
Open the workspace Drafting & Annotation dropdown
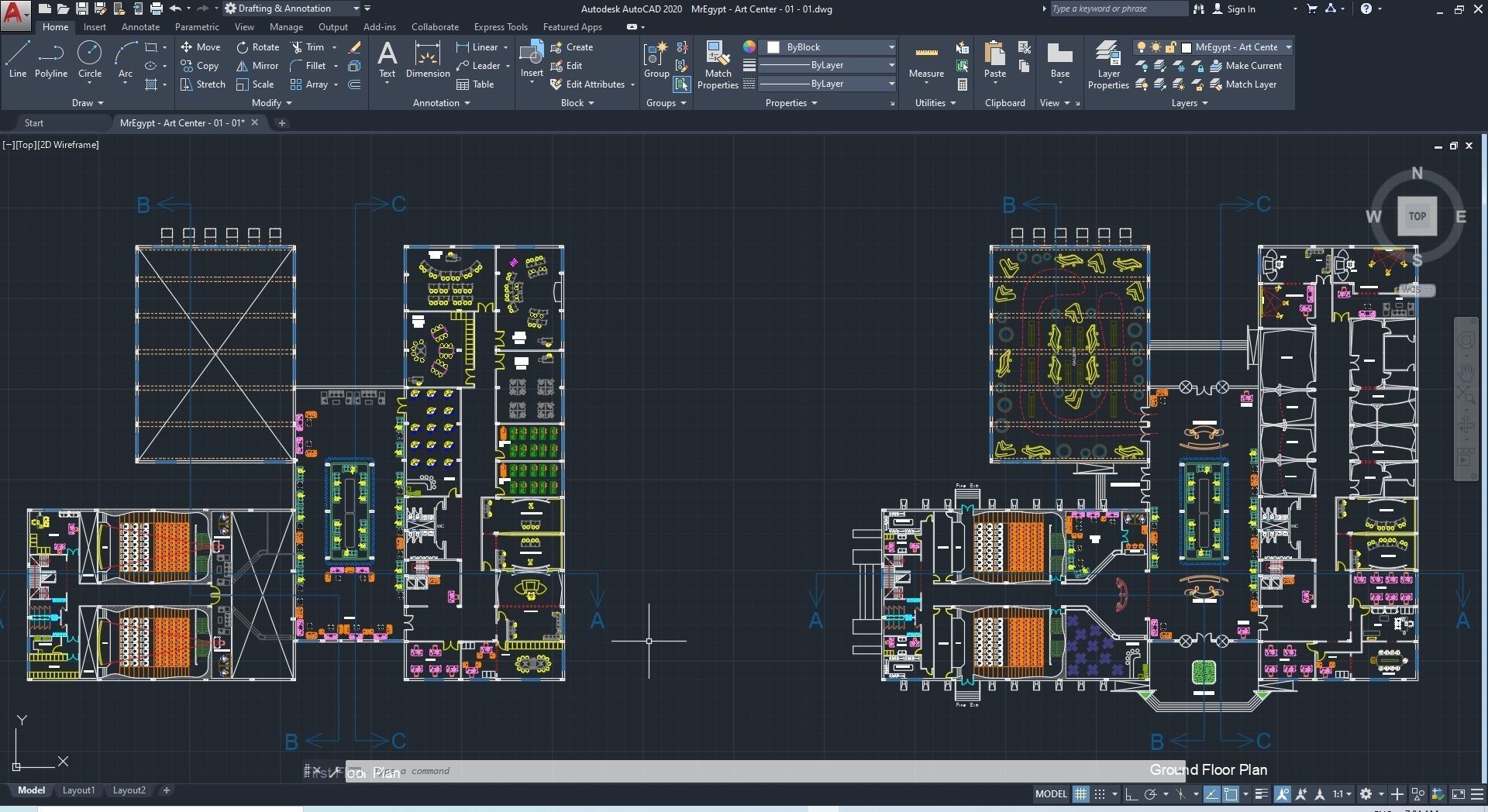tap(291, 9)
